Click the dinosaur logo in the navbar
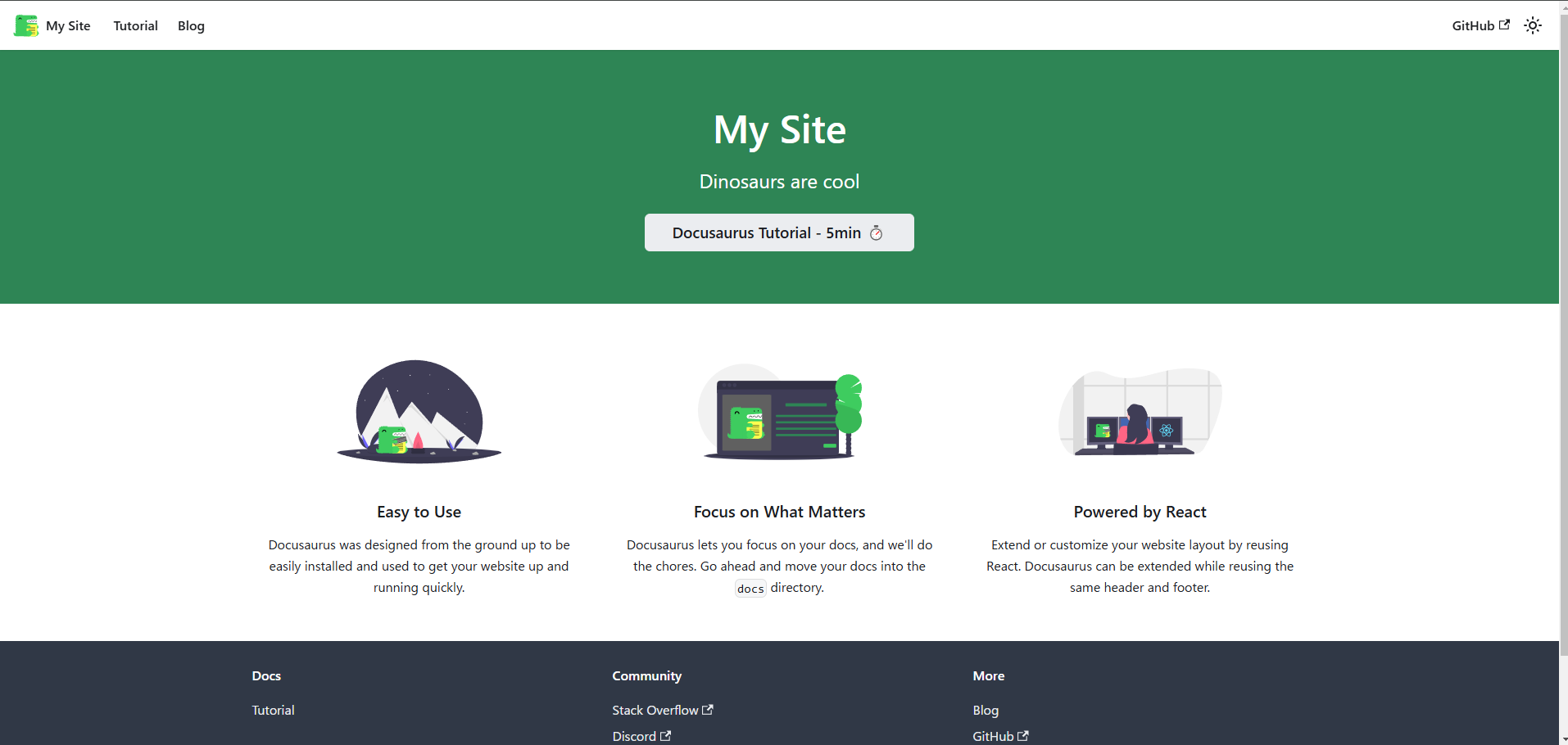1568x745 pixels. [x=25, y=25]
